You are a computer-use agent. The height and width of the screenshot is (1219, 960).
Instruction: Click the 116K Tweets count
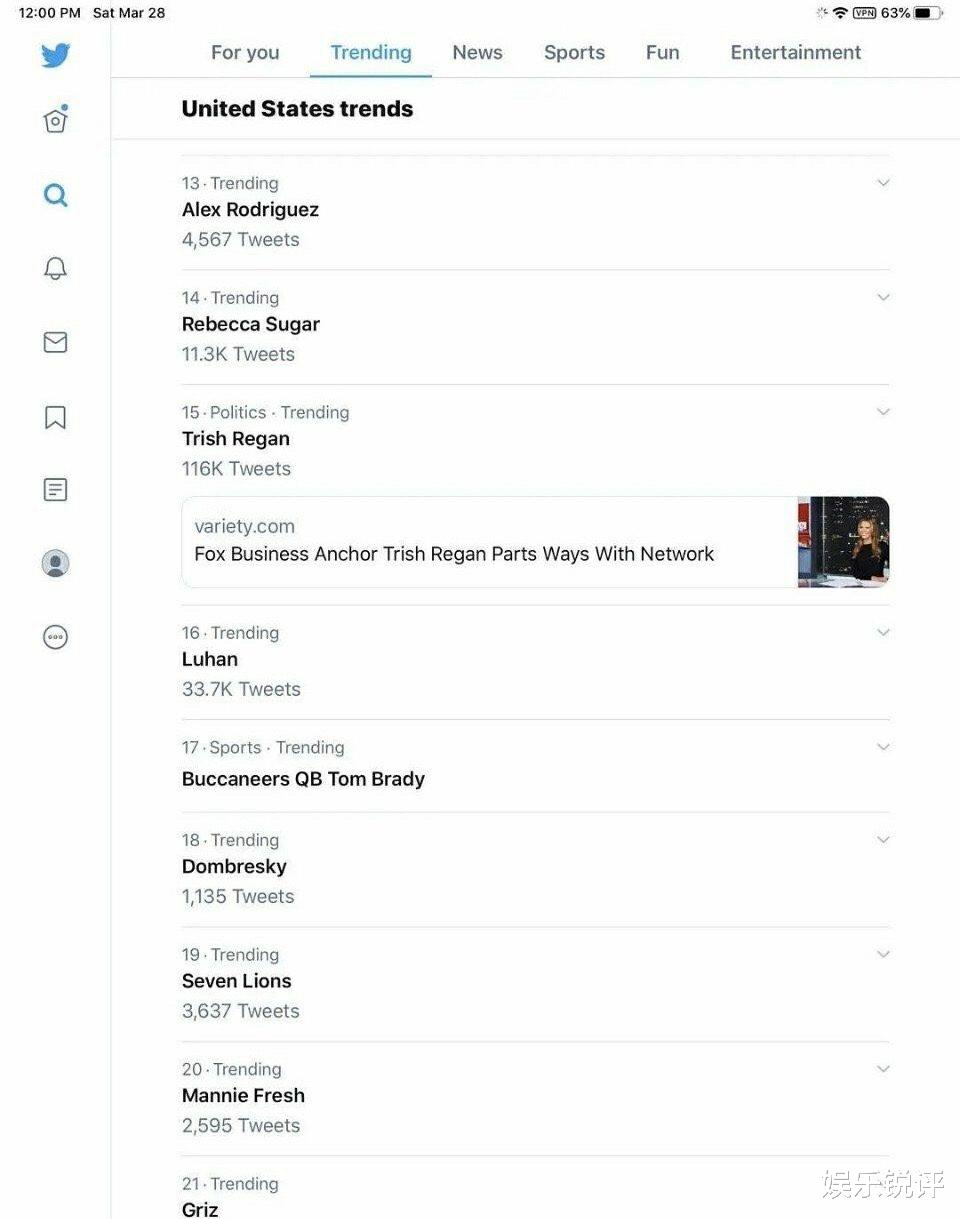tap(236, 469)
